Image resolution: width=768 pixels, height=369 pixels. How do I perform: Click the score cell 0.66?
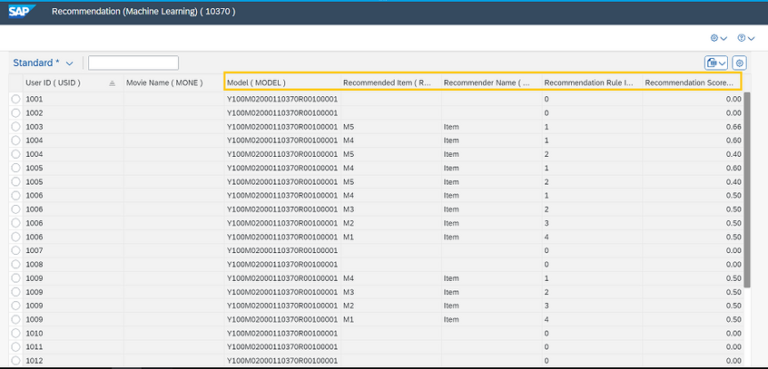734,127
